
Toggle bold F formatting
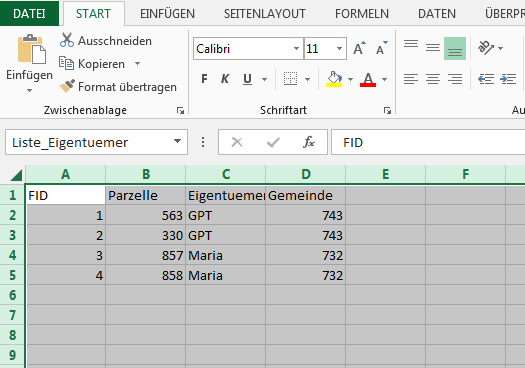click(204, 79)
